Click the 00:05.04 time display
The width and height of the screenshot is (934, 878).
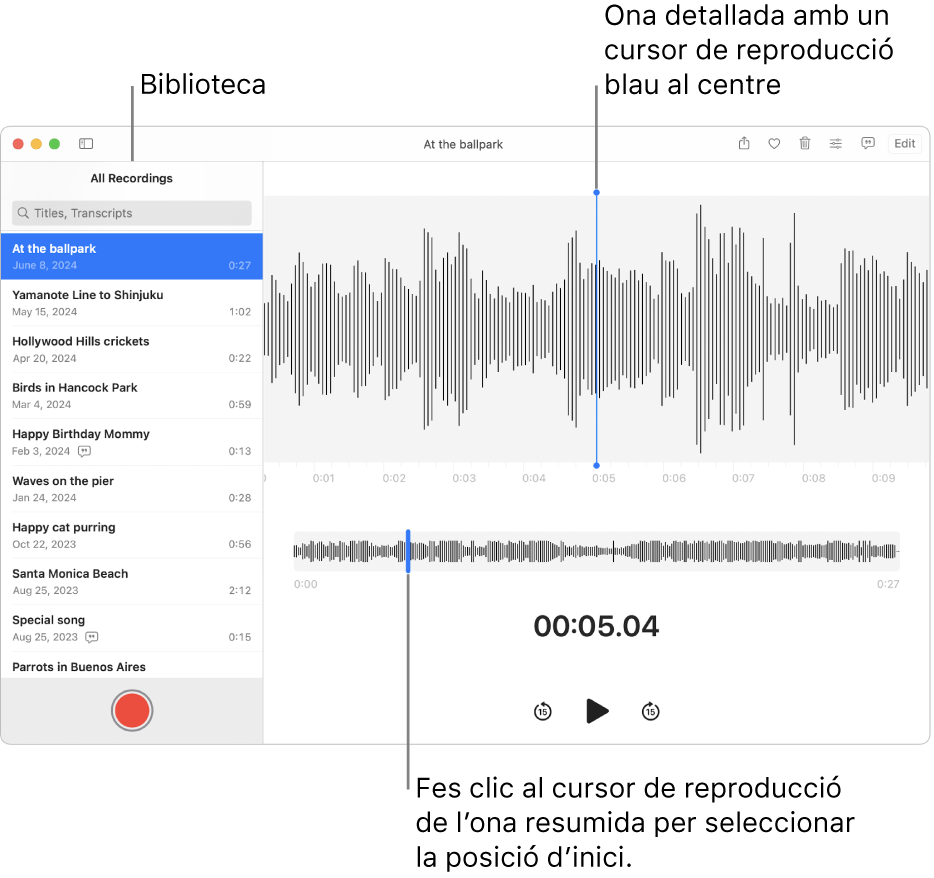click(596, 627)
